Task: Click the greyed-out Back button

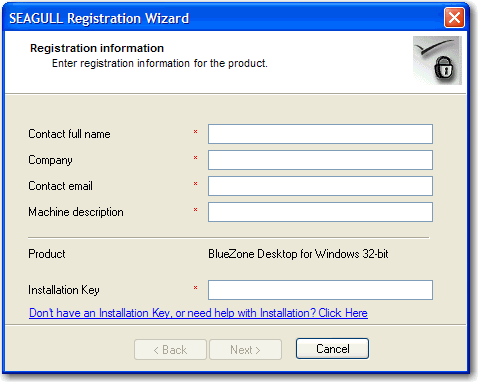Action: tap(170, 350)
